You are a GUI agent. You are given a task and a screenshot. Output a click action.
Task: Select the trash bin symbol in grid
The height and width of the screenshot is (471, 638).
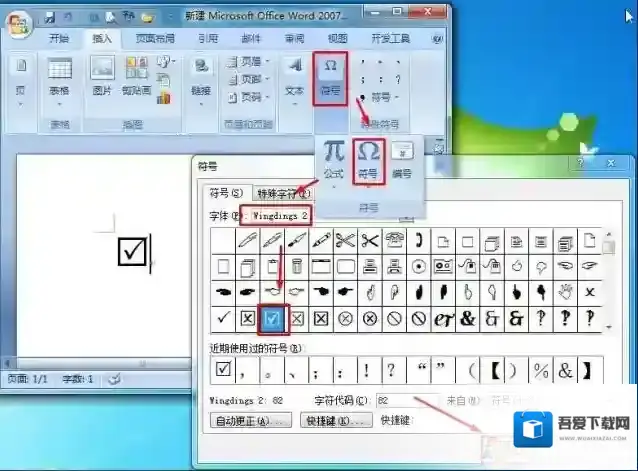297,266
